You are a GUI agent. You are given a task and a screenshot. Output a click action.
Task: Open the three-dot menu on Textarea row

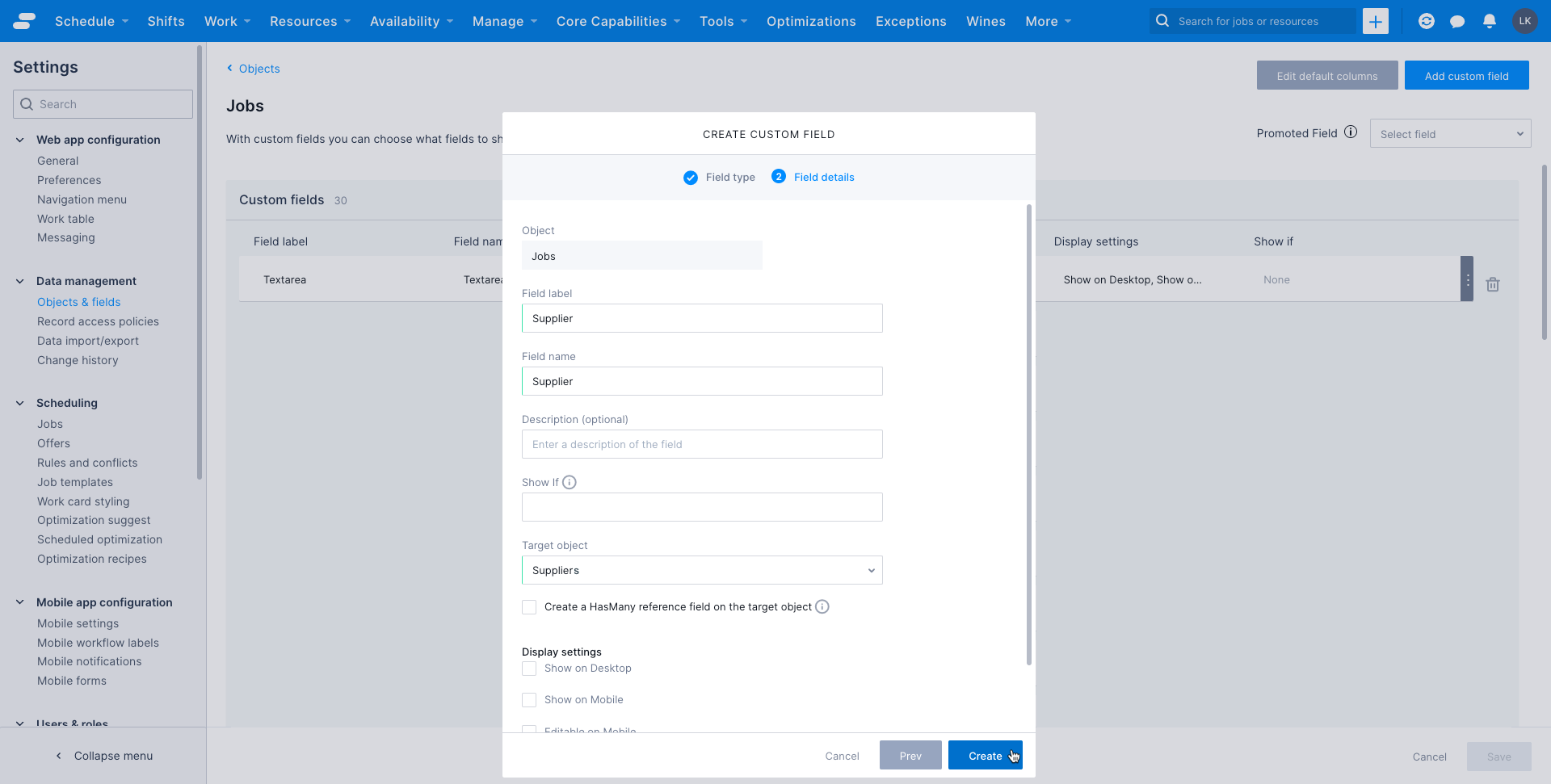coord(1467,279)
